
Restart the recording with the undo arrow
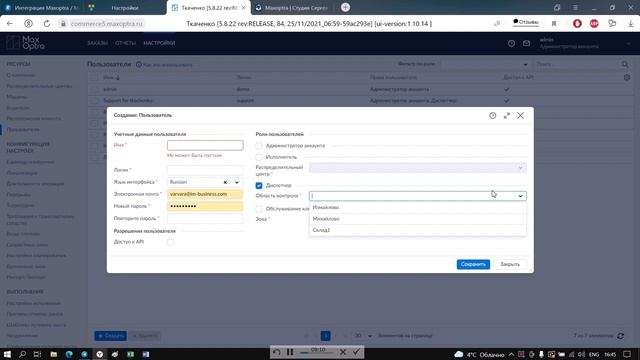[x=276, y=352]
